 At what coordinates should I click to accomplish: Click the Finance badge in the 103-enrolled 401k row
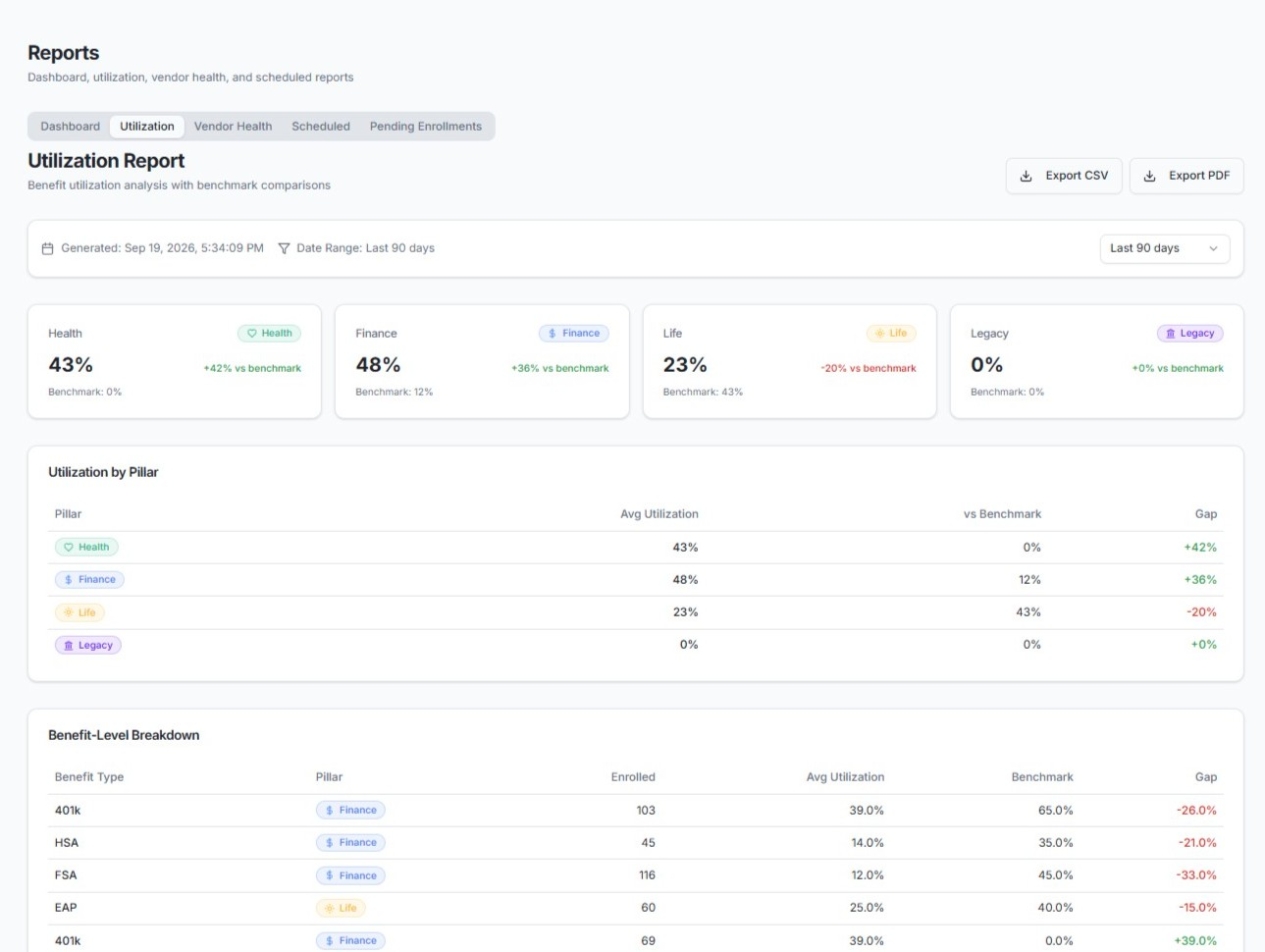pyautogui.click(x=350, y=811)
